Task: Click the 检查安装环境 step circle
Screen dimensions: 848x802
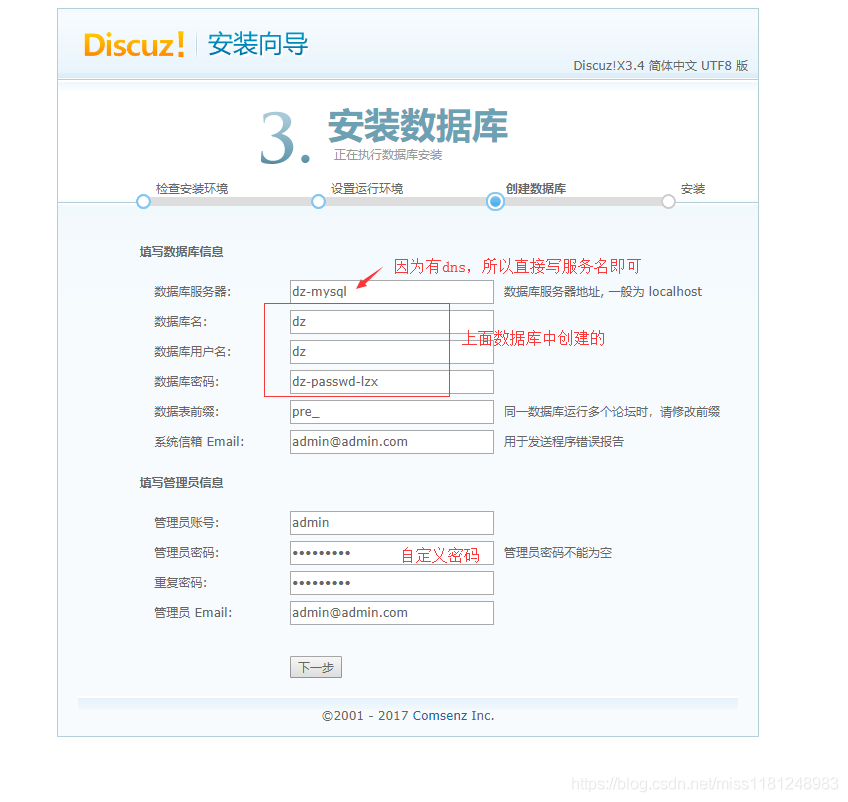Action: (143, 202)
